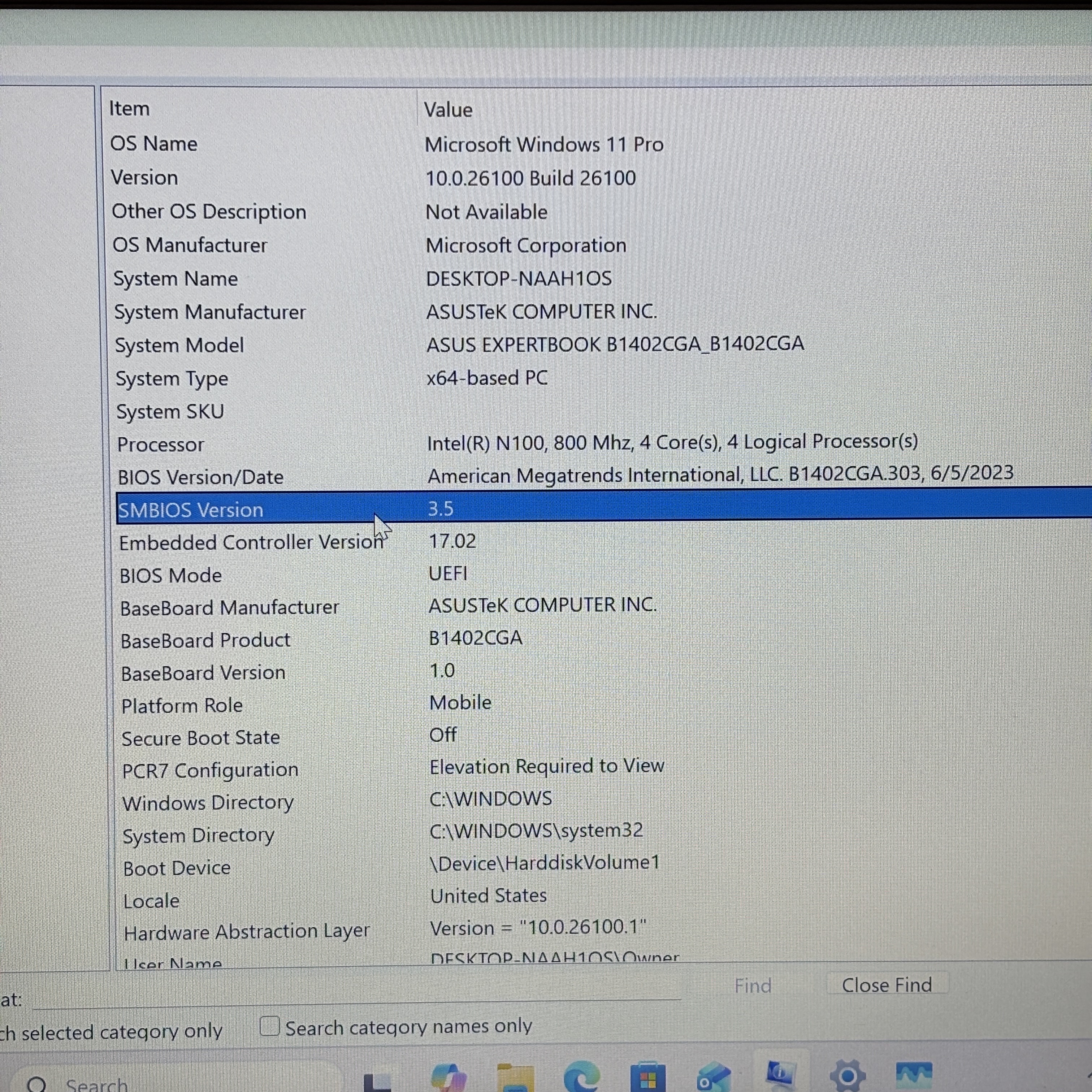Click the Find button
Screen dimensions: 1092x1092
click(x=753, y=986)
